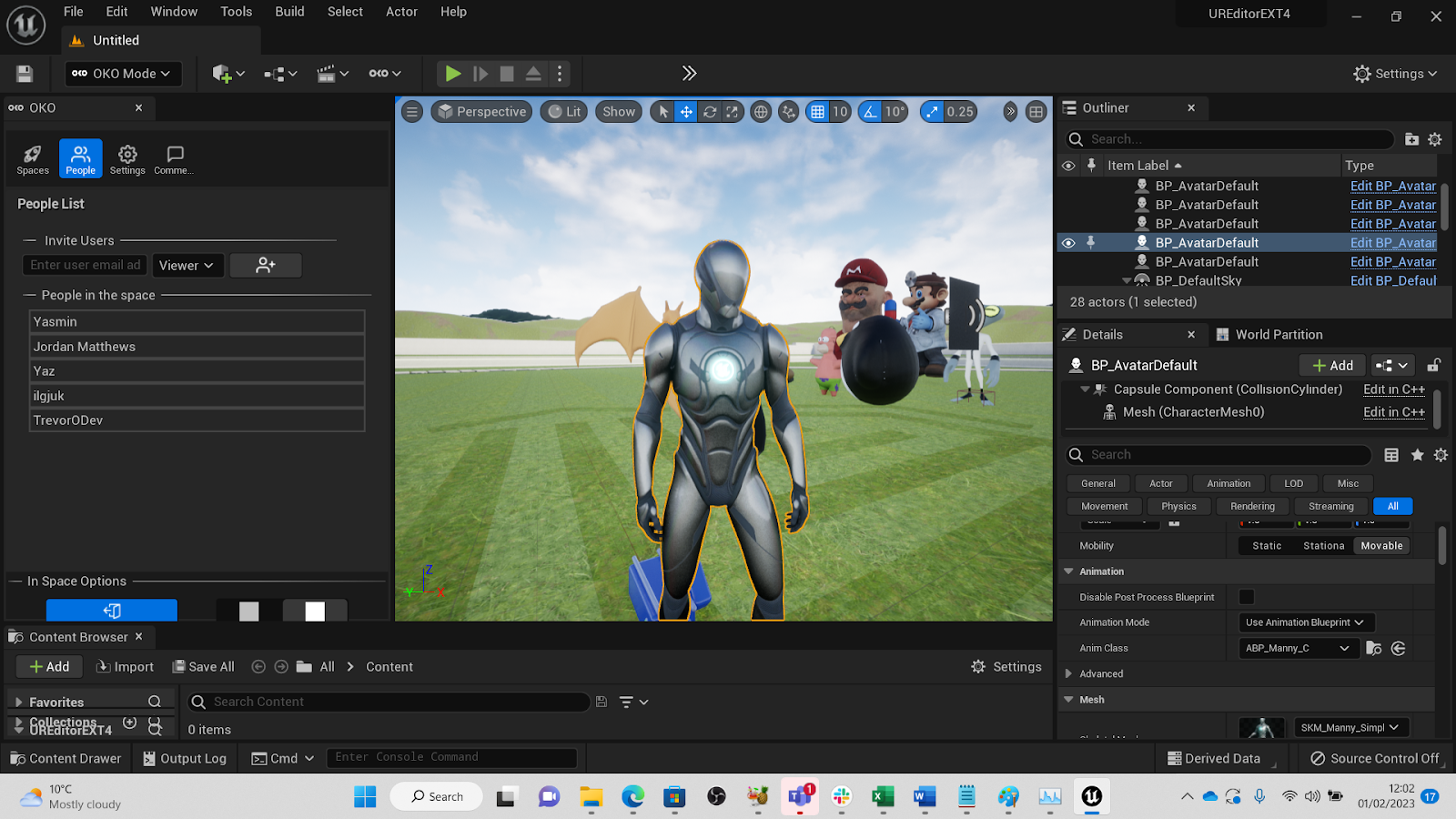The width and height of the screenshot is (1456, 819).
Task: Click Save All in Content Browser
Action: pyautogui.click(x=204, y=666)
